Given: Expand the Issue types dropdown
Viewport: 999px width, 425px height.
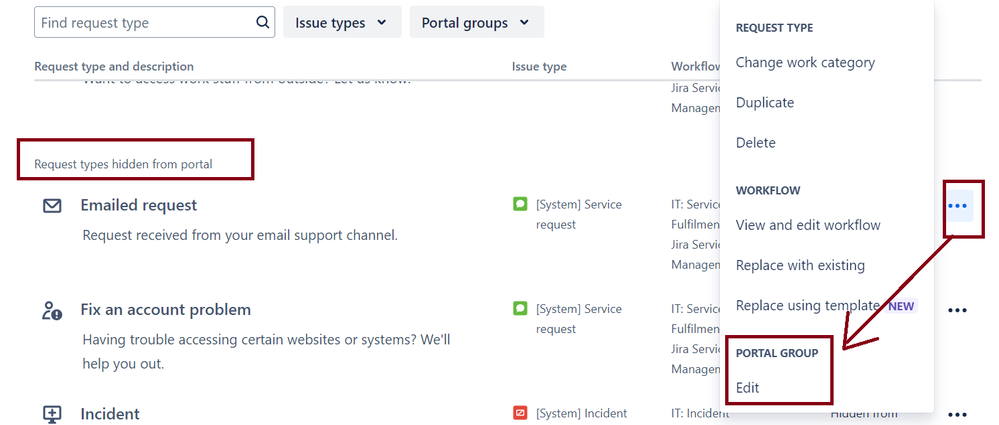Looking at the screenshot, I should point(342,22).
